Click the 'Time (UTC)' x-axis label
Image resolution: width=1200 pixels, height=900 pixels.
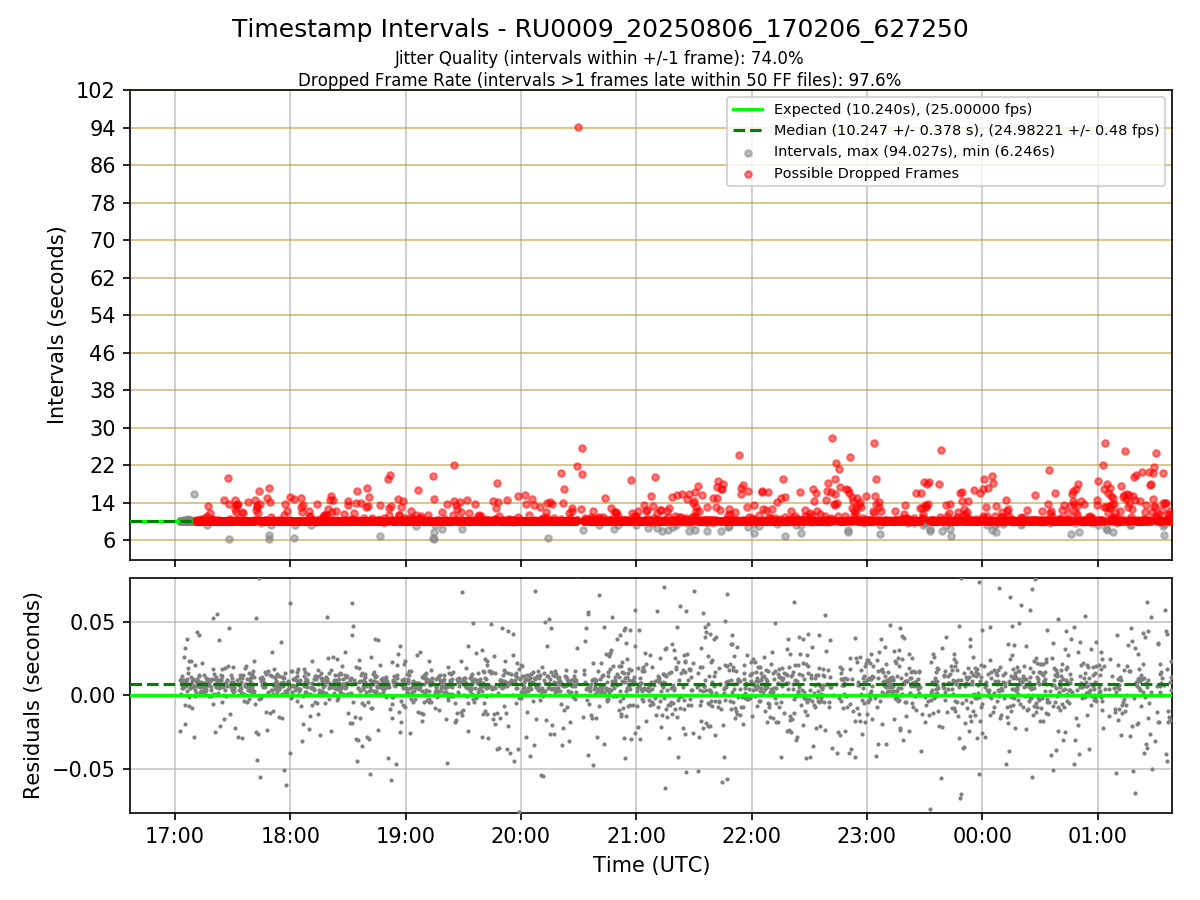(x=651, y=865)
